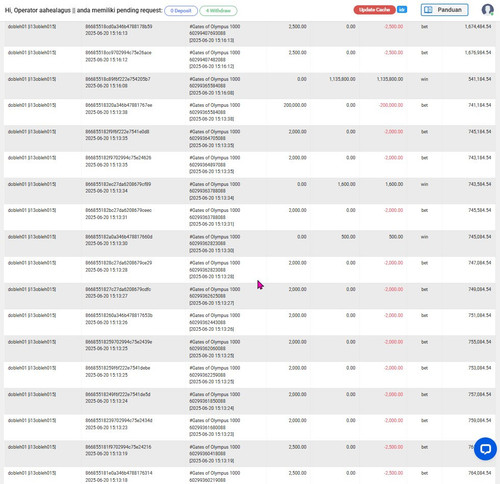The width and height of the screenshot is (500, 484).
Task: Select balance 743,184.54
Action: (x=480, y=158)
